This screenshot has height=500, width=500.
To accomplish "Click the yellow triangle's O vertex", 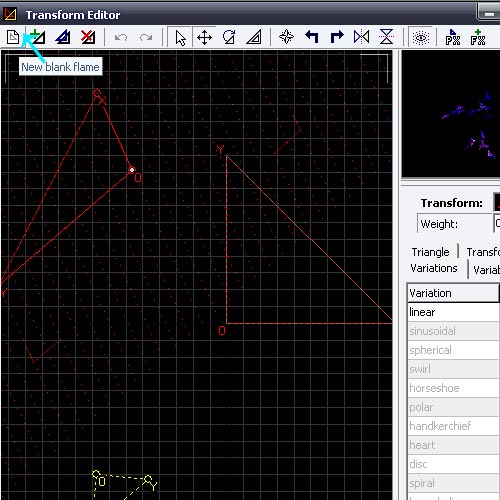I will [x=96, y=474].
